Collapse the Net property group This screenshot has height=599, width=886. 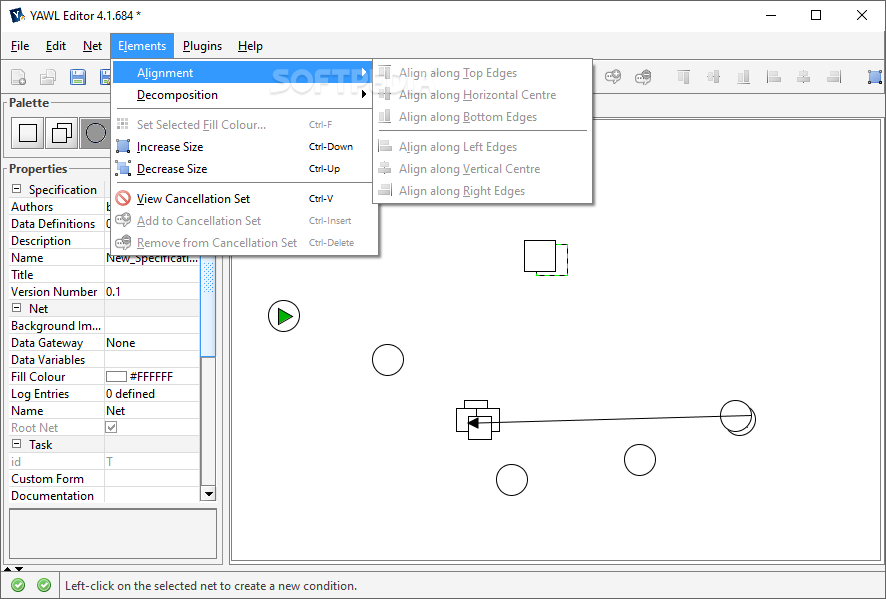[x=16, y=308]
